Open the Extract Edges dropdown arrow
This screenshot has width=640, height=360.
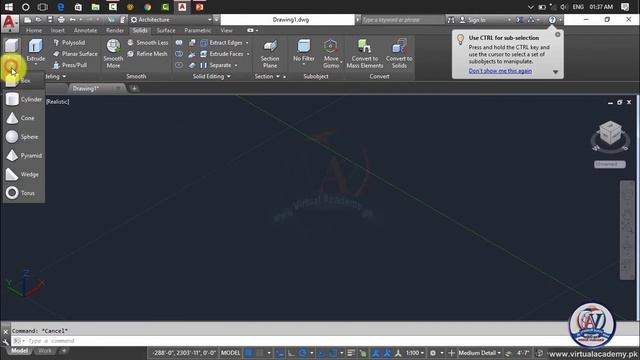(247, 43)
